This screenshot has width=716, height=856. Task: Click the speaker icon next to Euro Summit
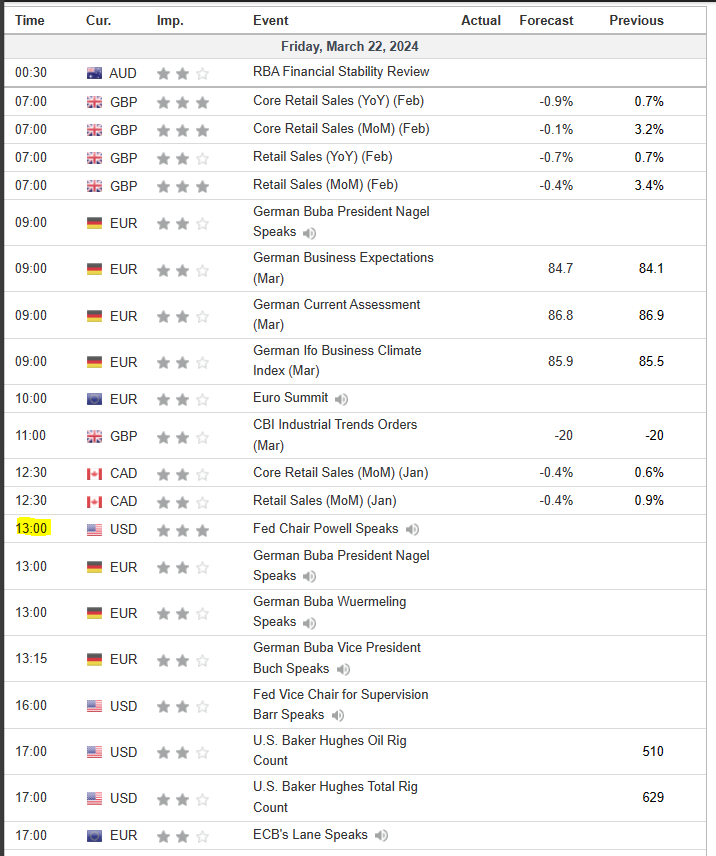pos(342,398)
